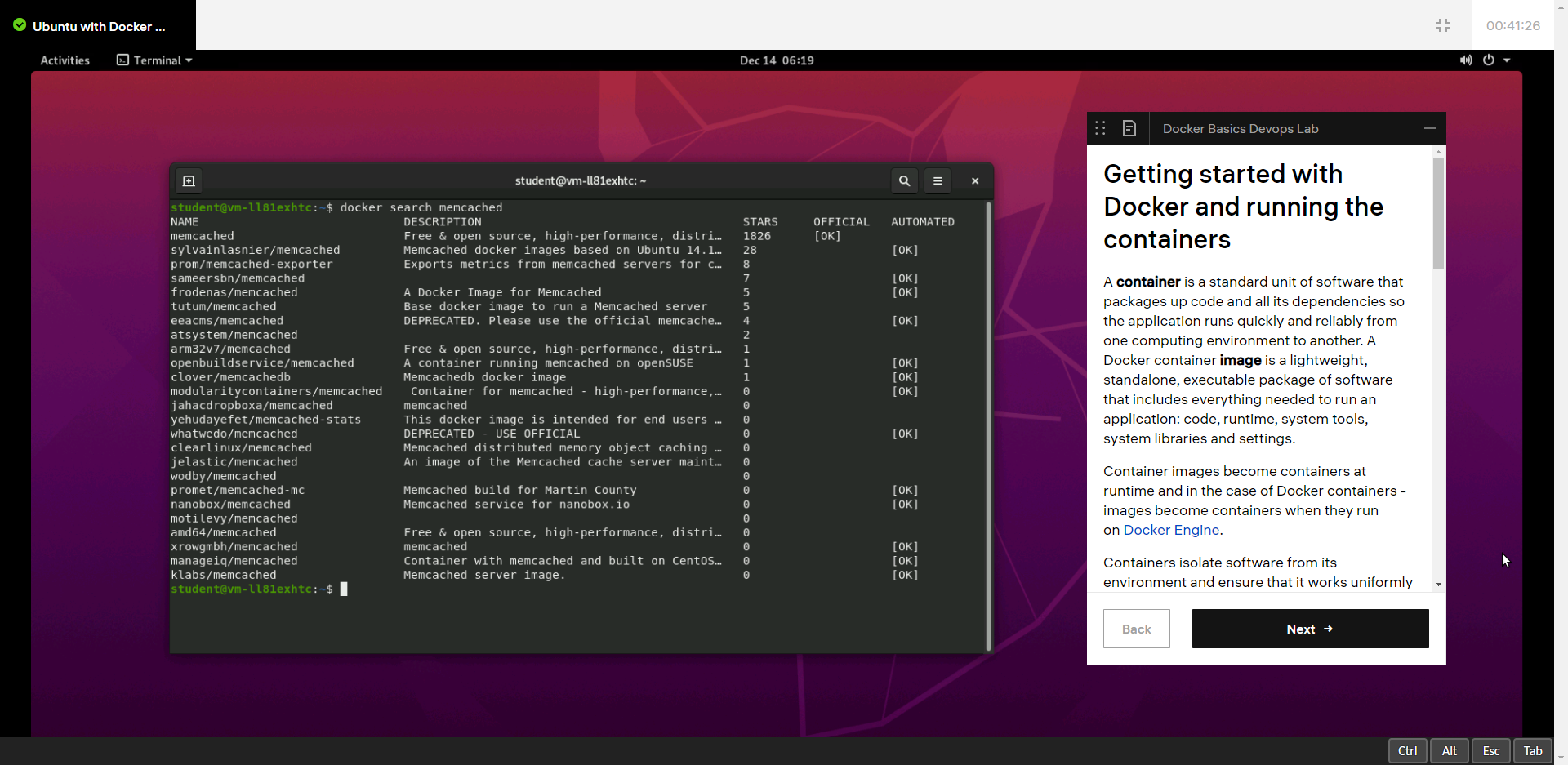Open the Activities overview
Image resolution: width=1568 pixels, height=765 pixels.
pos(65,60)
